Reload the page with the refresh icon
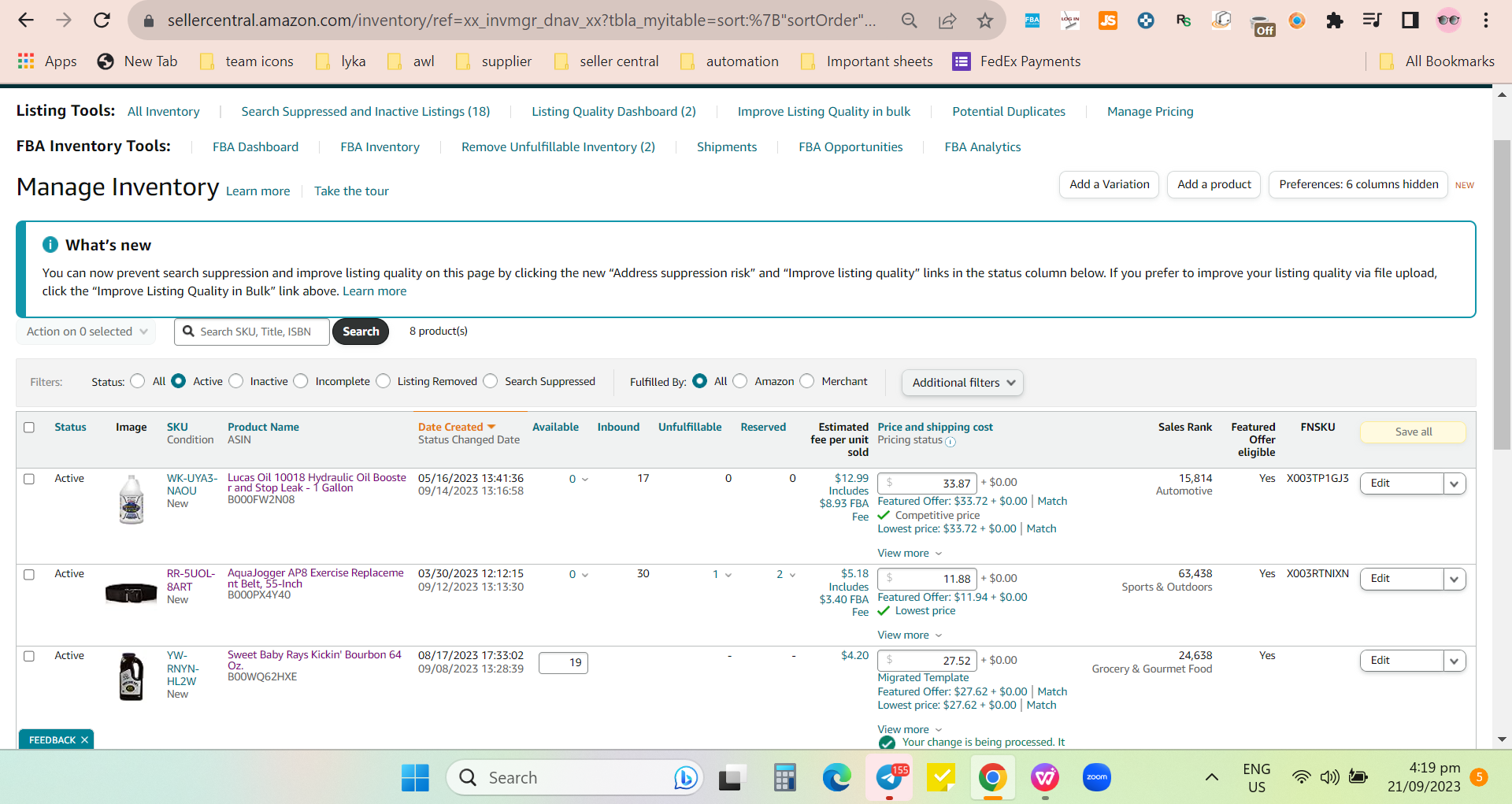Screen dimensions: 1512x804 click(x=102, y=20)
